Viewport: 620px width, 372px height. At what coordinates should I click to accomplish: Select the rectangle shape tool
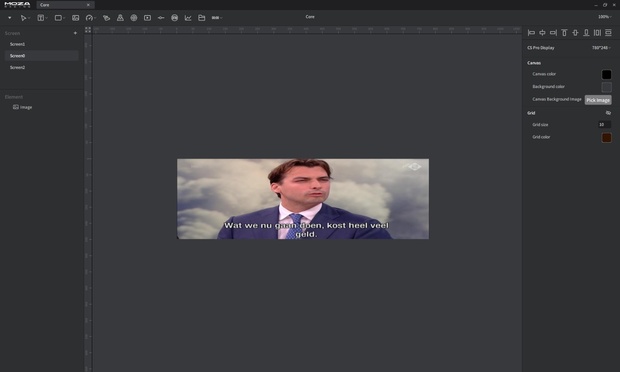click(x=58, y=18)
